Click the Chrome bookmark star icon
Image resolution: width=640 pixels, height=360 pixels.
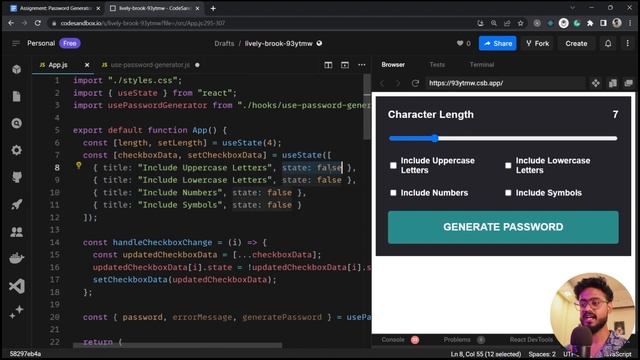520,23
